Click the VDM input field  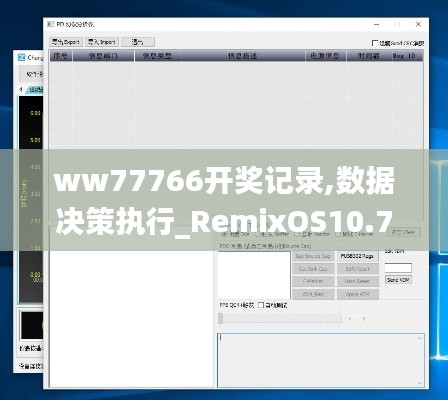(x=398, y=268)
